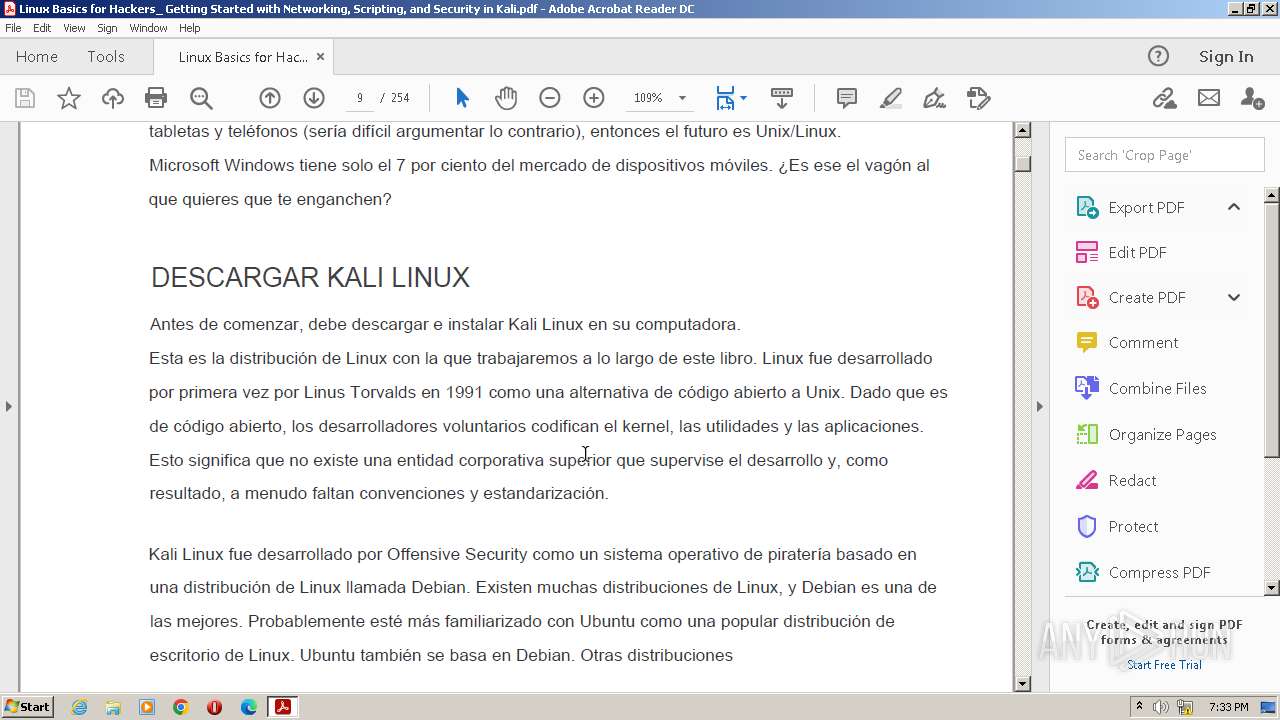Viewport: 1280px width, 720px height.
Task: Zoom out with minus icon
Action: click(x=550, y=98)
